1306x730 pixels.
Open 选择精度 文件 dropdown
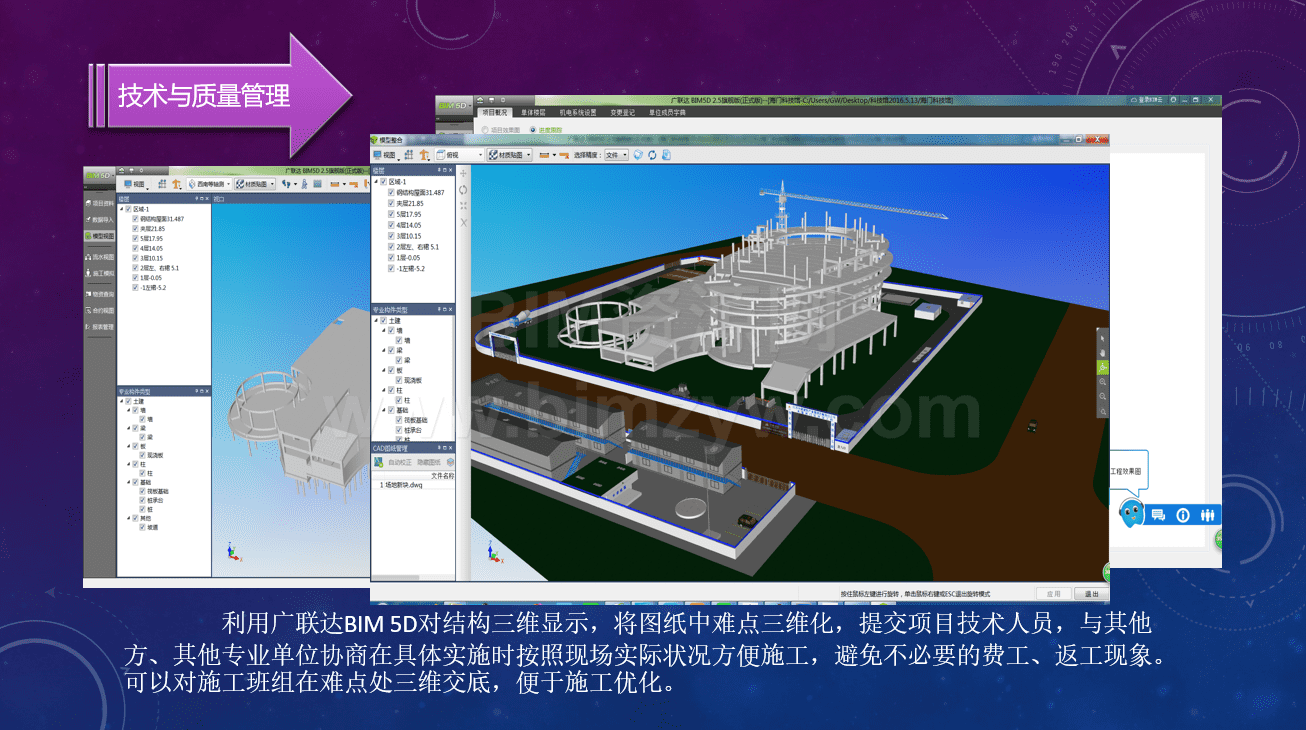(616, 155)
